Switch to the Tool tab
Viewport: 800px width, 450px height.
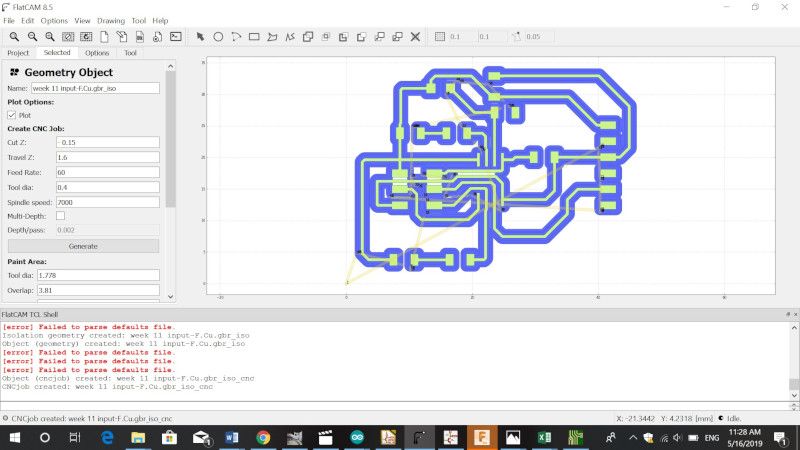(130, 53)
